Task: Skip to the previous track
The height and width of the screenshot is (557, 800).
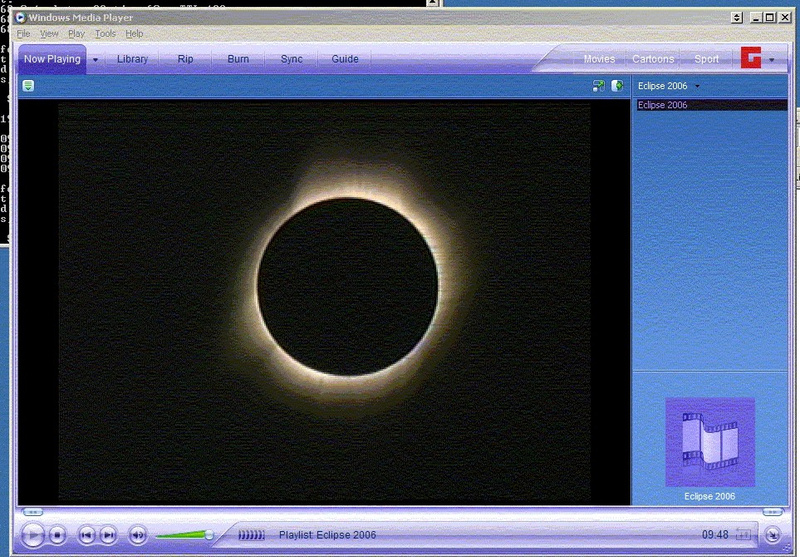Action: (x=86, y=535)
